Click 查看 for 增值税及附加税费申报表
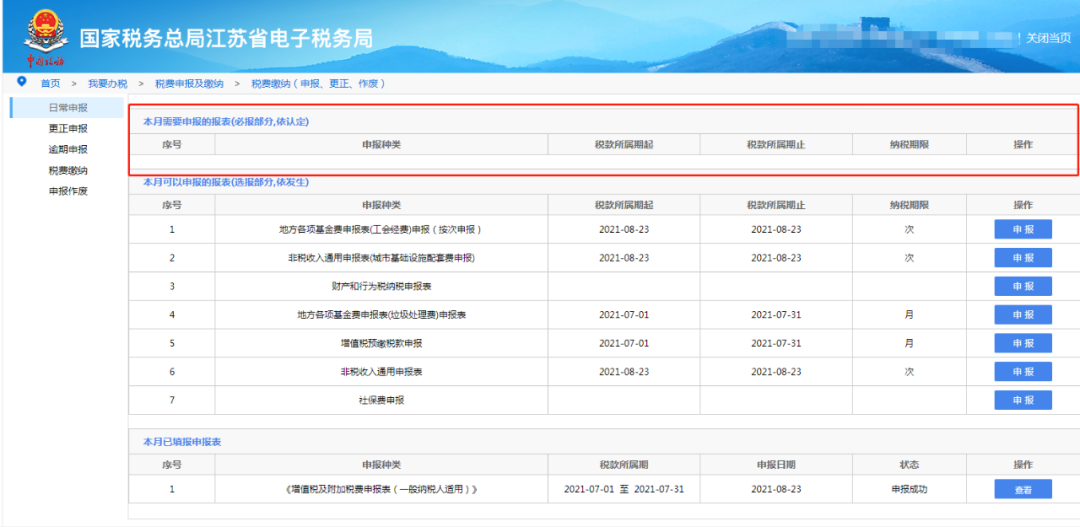 click(x=1023, y=489)
